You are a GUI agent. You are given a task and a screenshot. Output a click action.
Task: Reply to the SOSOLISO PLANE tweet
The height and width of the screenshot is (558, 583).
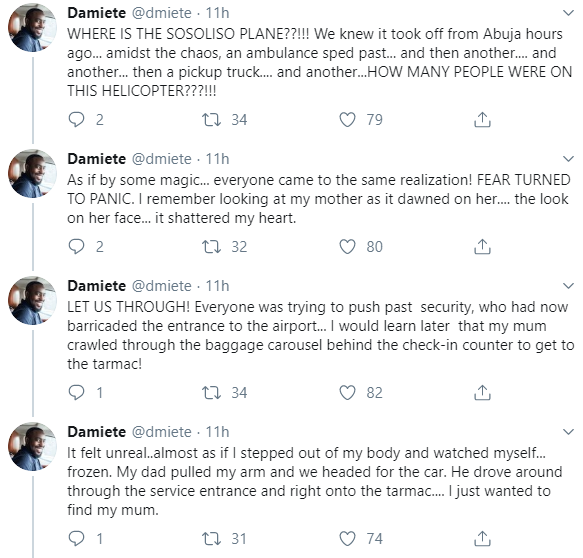(x=77, y=120)
